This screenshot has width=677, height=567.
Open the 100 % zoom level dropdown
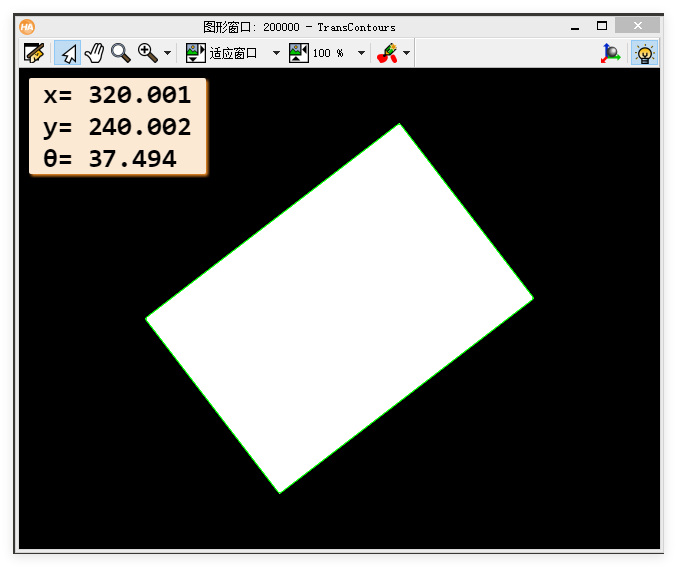tap(361, 53)
